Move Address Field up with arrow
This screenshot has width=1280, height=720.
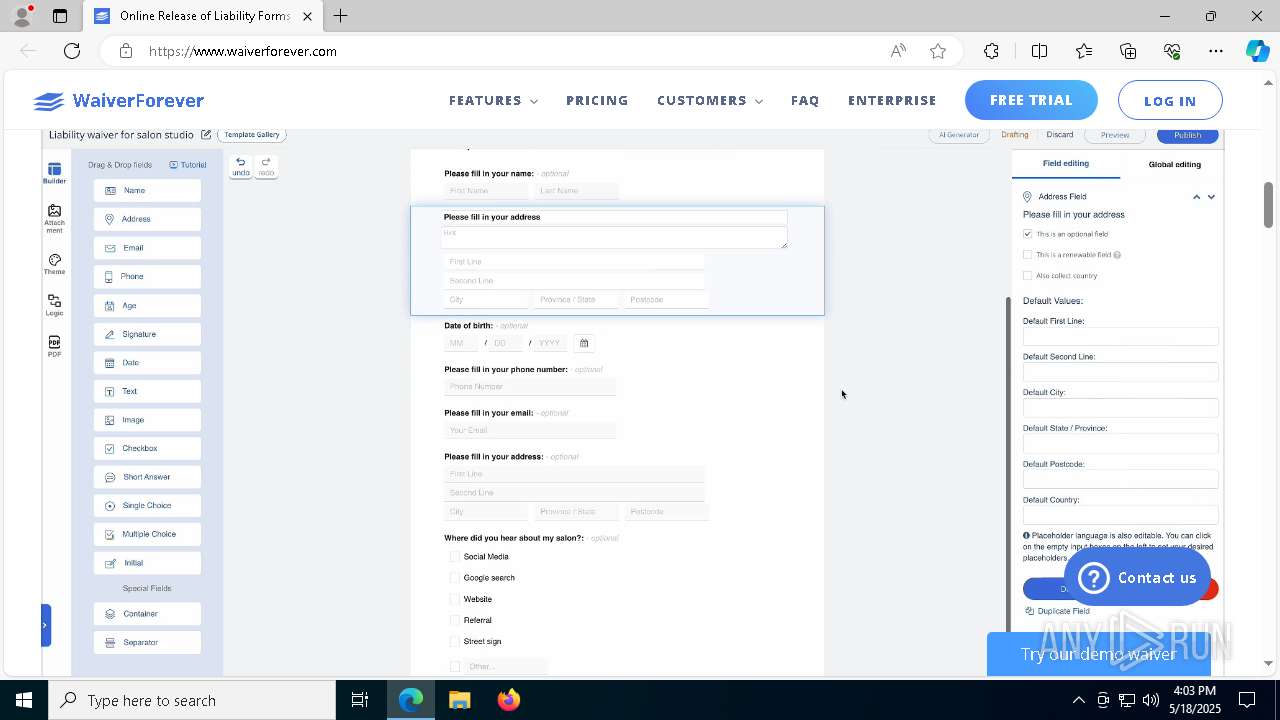[x=1196, y=197]
